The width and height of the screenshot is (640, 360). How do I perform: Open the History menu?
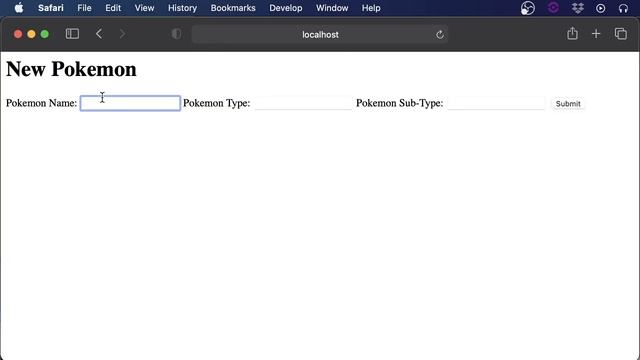[182, 8]
